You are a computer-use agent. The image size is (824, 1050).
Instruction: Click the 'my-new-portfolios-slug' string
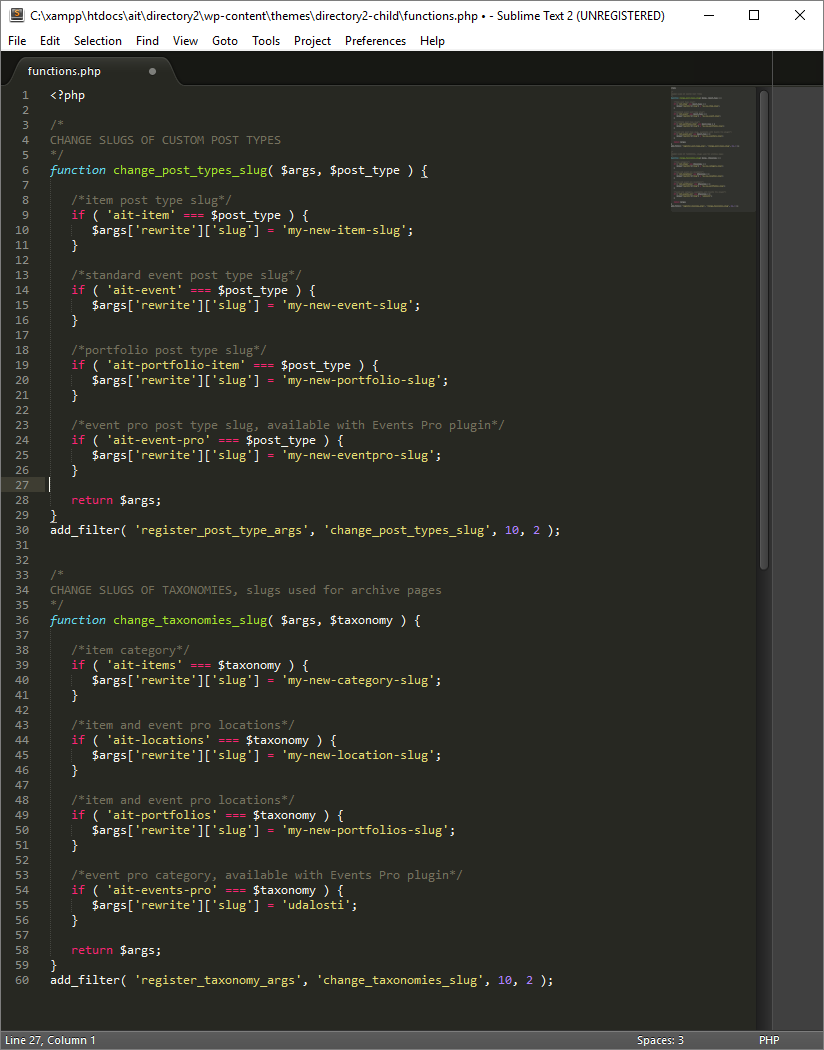click(365, 830)
